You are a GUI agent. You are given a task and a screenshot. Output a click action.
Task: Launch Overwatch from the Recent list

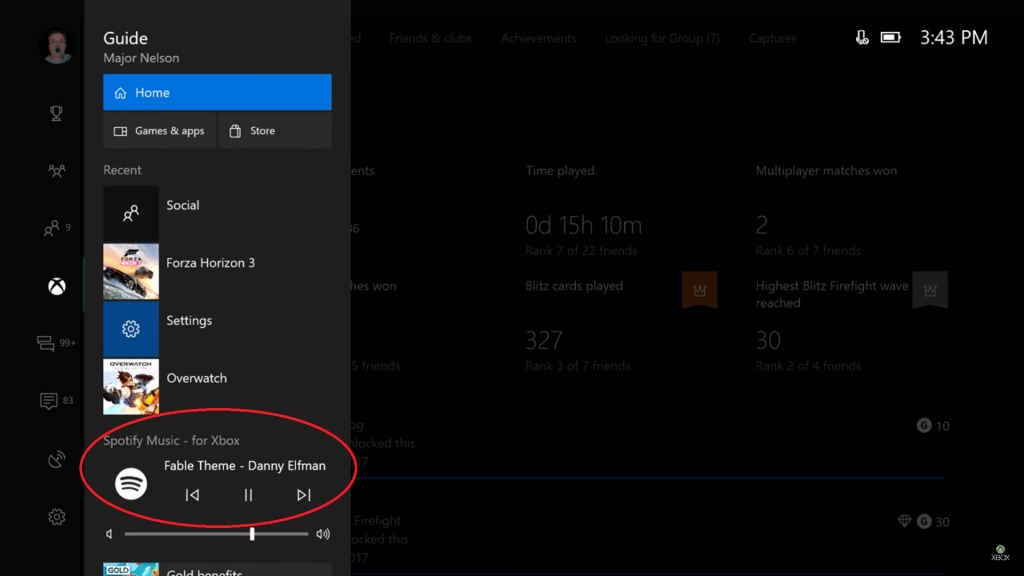click(217, 386)
